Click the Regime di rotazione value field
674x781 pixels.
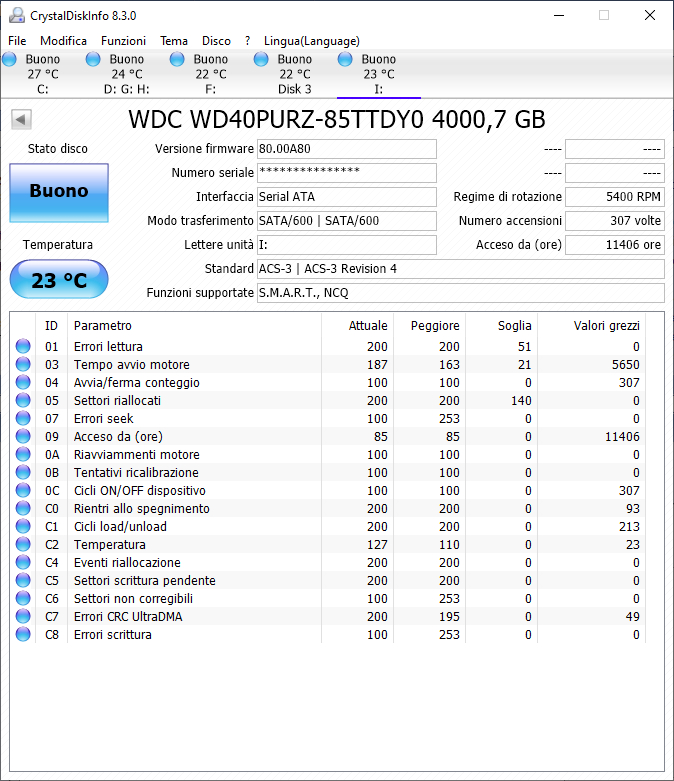pyautogui.click(x=615, y=197)
